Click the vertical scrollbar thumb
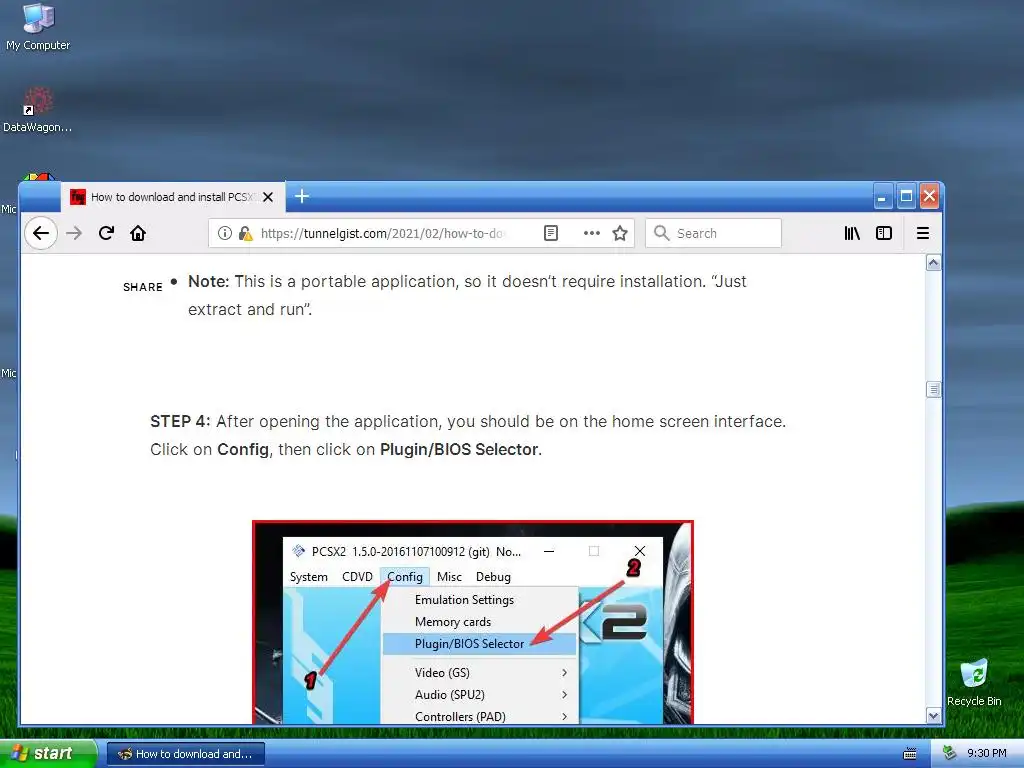 coord(933,389)
